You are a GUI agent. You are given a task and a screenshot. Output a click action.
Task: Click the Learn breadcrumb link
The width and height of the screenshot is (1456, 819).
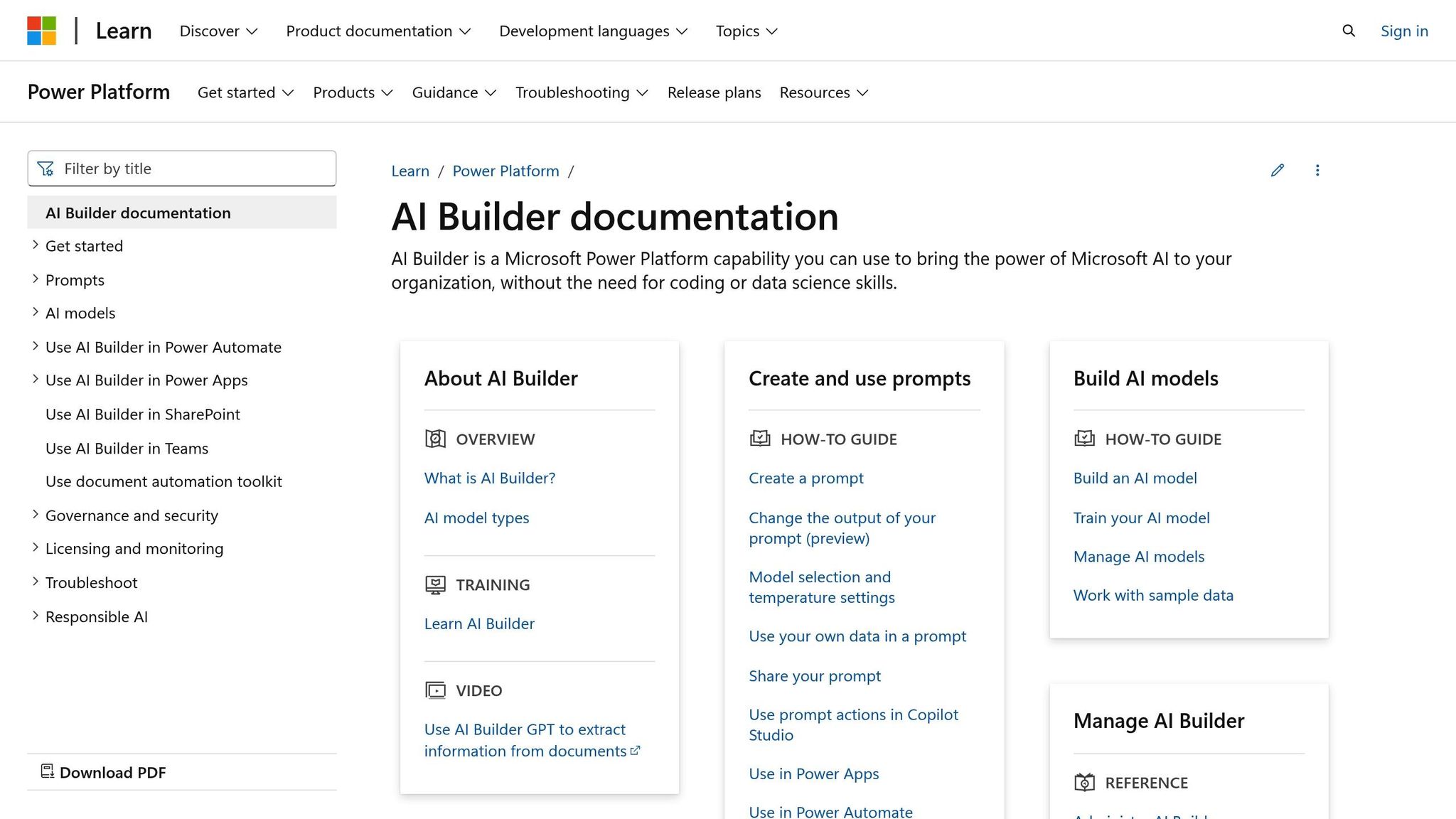click(410, 171)
